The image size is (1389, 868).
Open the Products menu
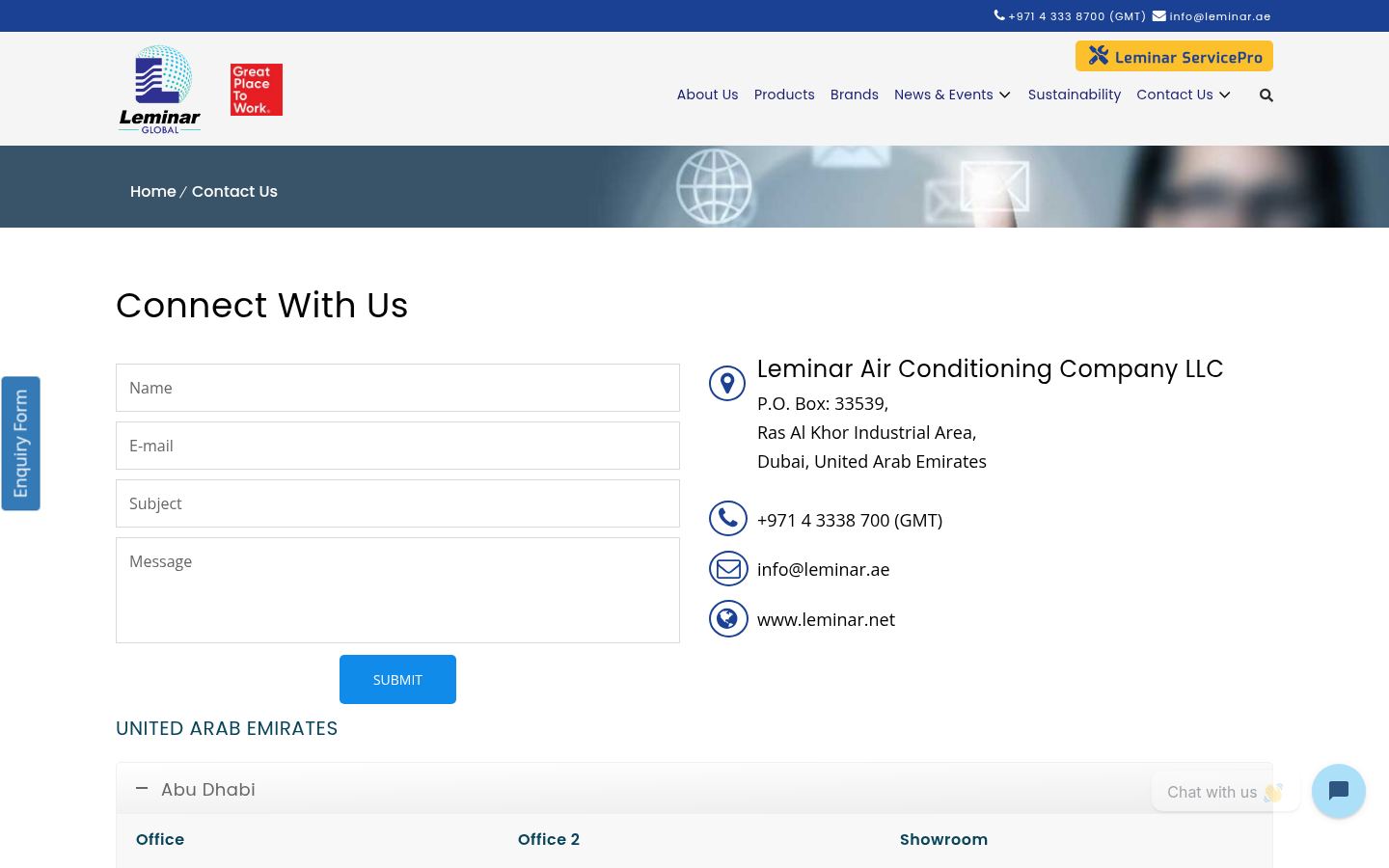(784, 95)
